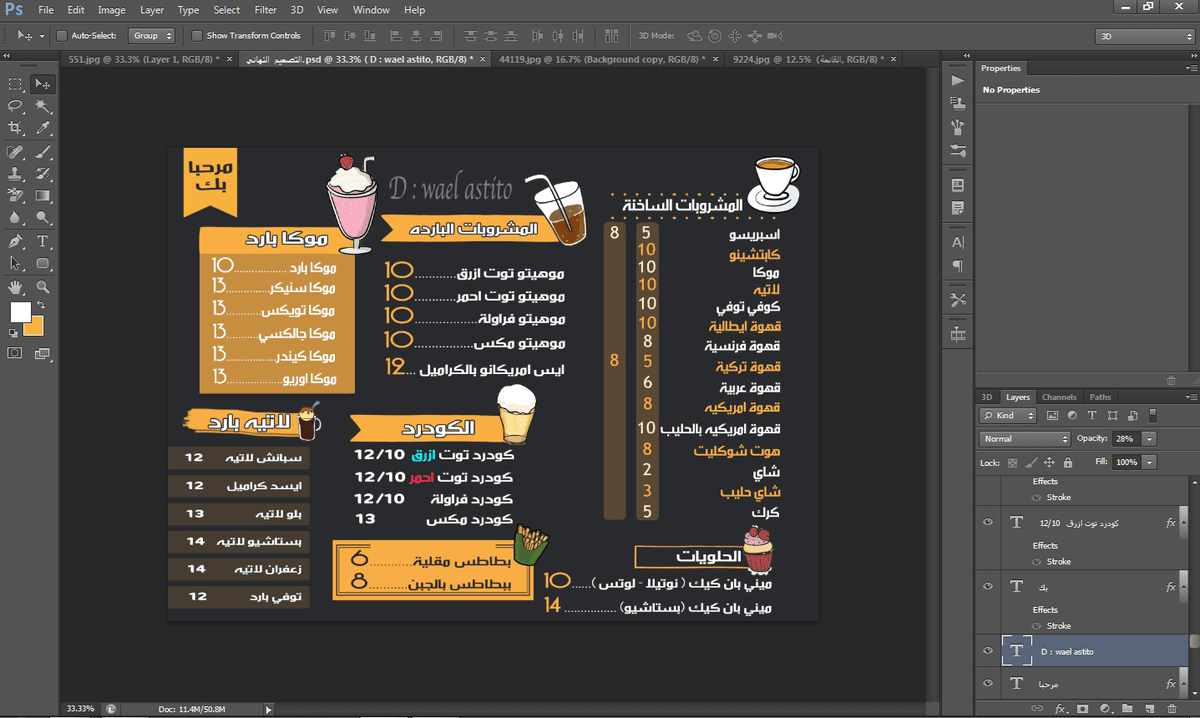Switch to the 551.jpg document tab
This screenshot has width=1200, height=718.
(143, 59)
